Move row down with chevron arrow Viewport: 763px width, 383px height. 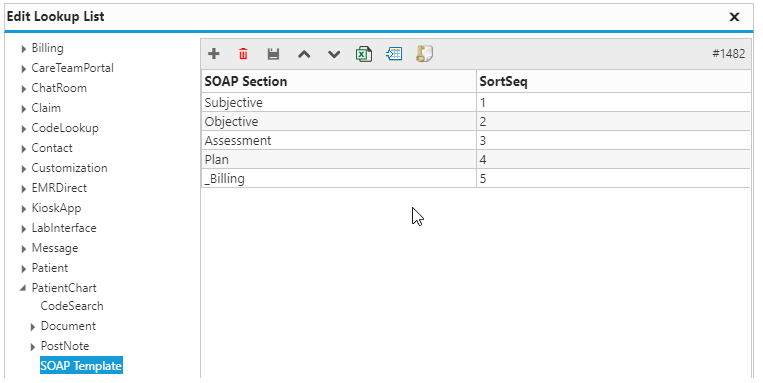point(334,54)
